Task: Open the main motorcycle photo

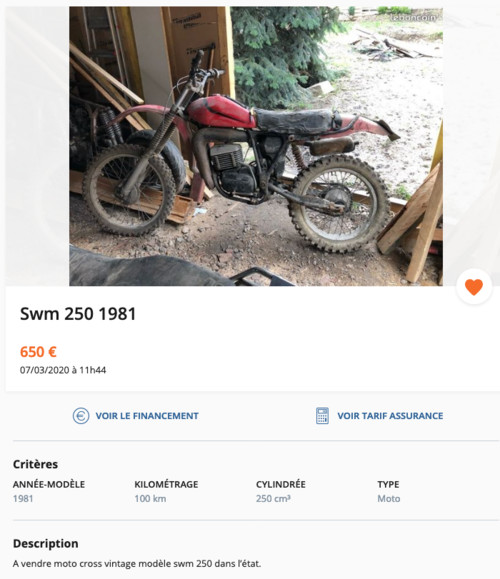Action: tap(256, 146)
